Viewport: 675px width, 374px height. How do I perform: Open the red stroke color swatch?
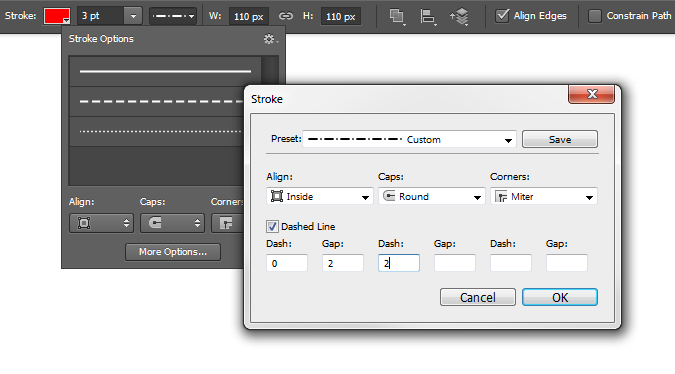pyautogui.click(x=57, y=16)
